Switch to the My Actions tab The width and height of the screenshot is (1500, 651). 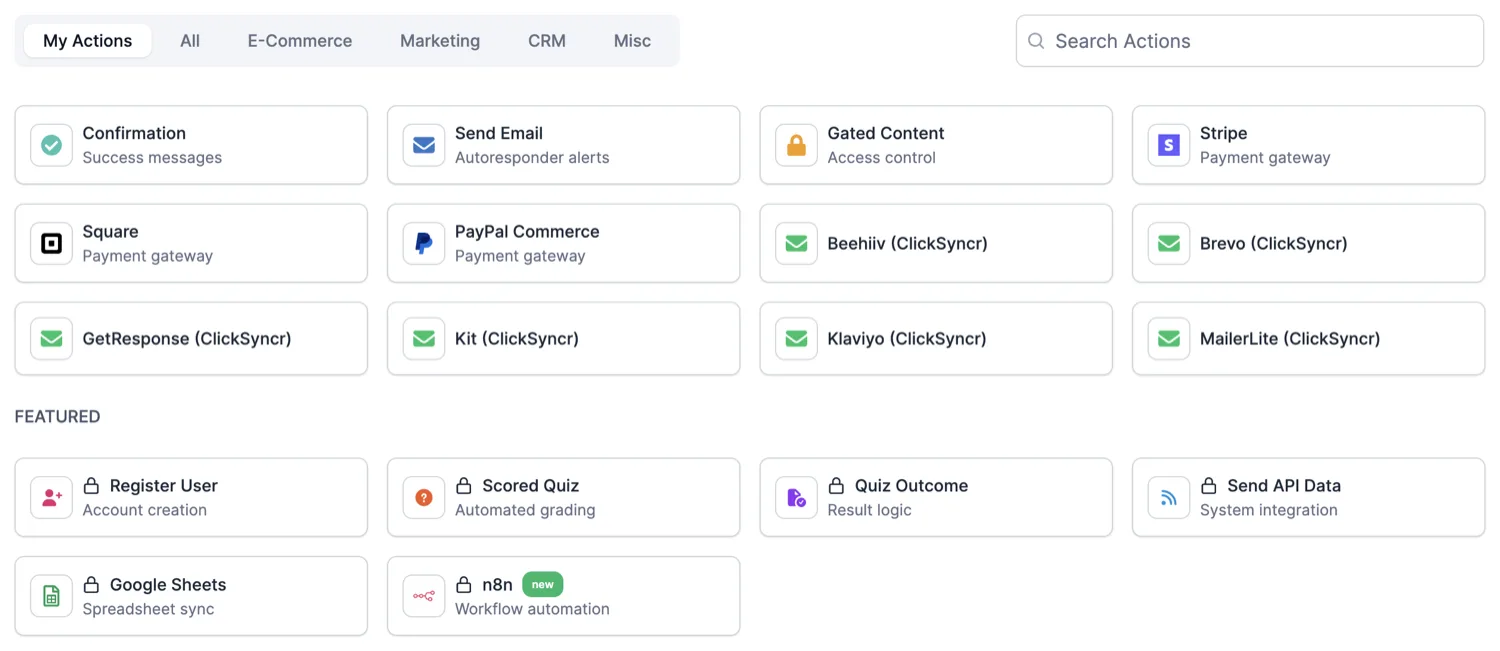point(88,41)
